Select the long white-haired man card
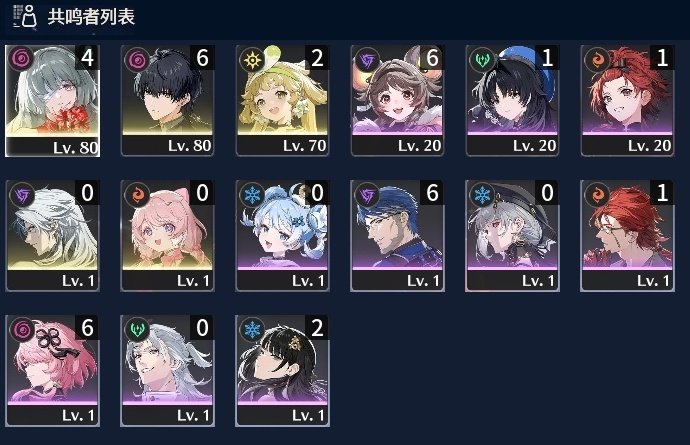Viewport: 690px width, 445px height. tap(52, 236)
